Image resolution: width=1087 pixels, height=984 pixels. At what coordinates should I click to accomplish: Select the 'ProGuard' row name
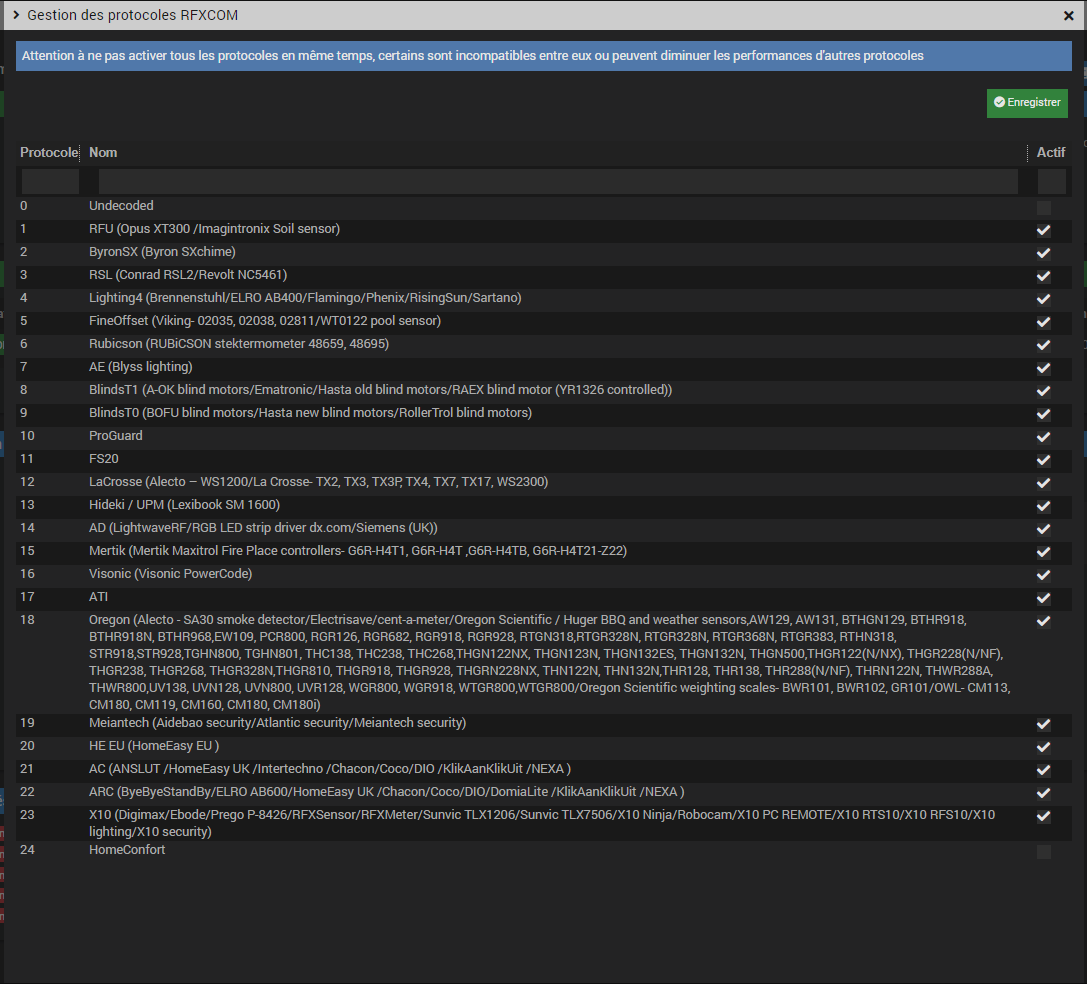tap(116, 435)
